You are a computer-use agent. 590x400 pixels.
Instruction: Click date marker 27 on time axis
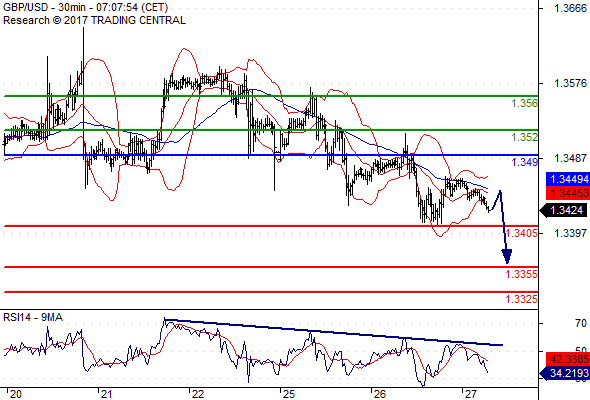click(470, 394)
